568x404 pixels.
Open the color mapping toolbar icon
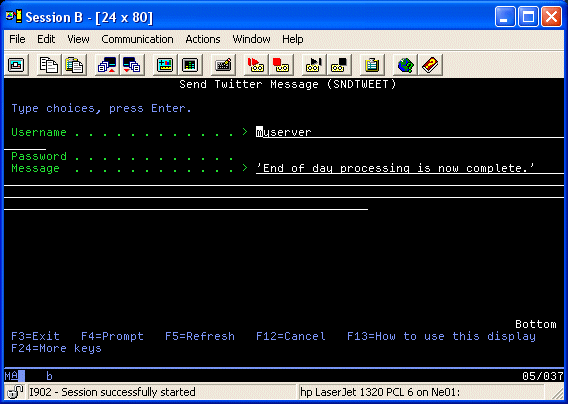click(190, 65)
